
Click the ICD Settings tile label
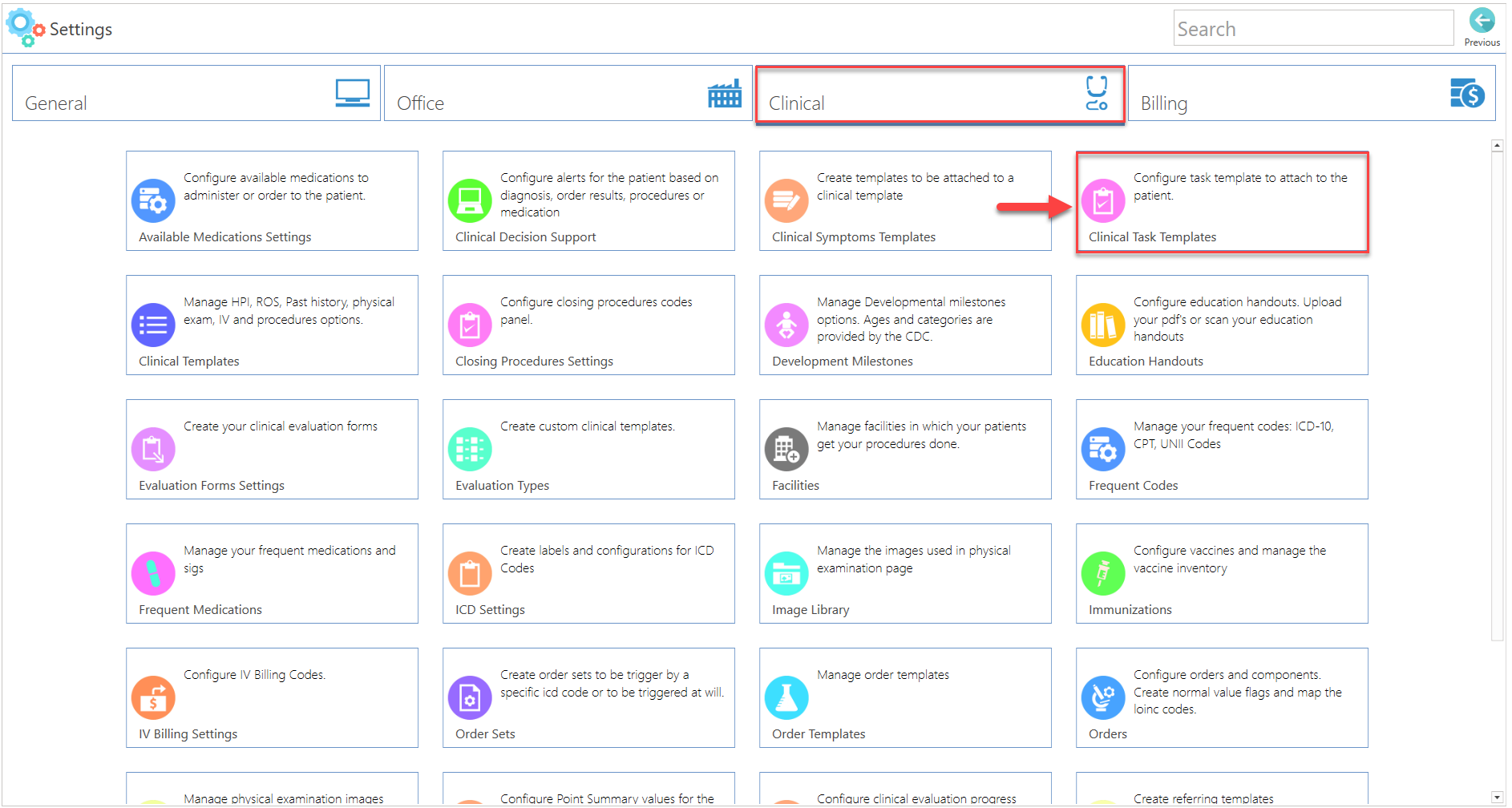(490, 610)
